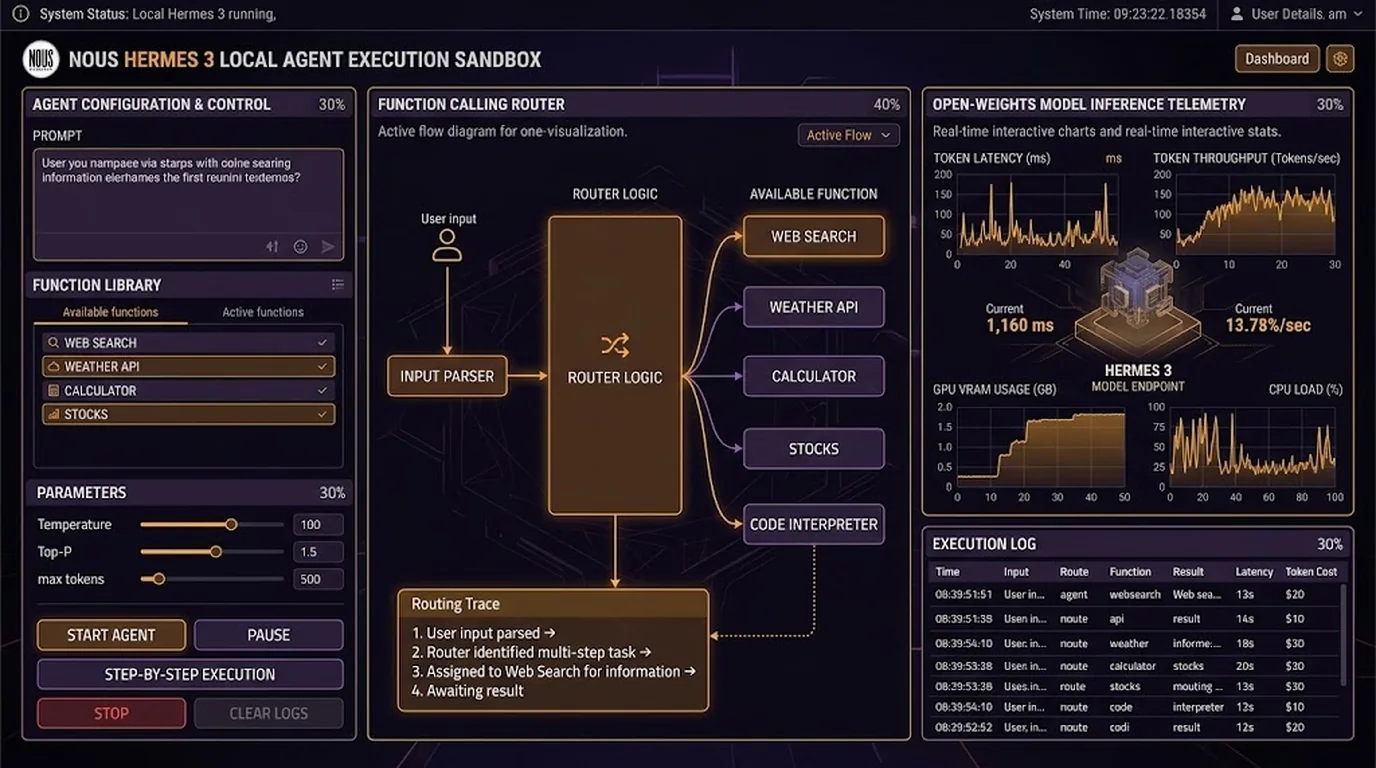
Task: Click the shuffle icon inside Router Logic
Action: pos(615,346)
